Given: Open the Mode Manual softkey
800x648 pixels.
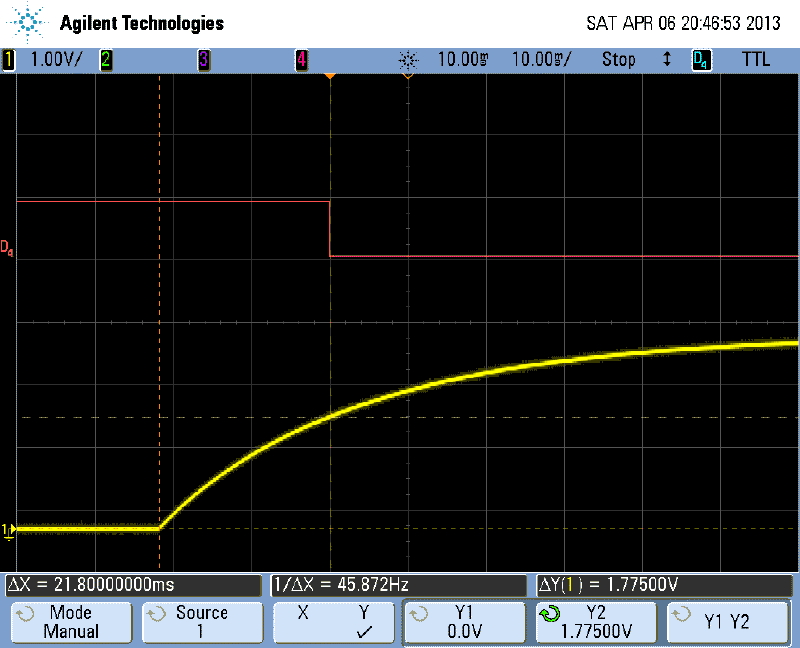Looking at the screenshot, I should tap(71, 622).
